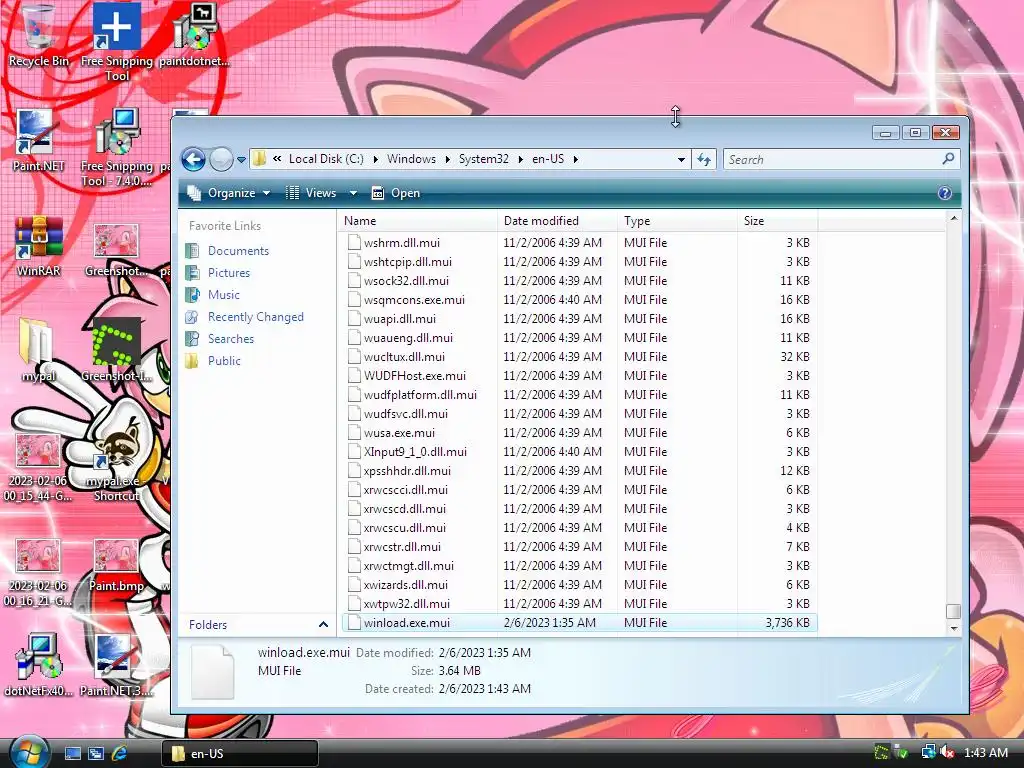Click scrollbar up arrow in file list
The width and height of the screenshot is (1024, 768).
pyautogui.click(x=953, y=219)
